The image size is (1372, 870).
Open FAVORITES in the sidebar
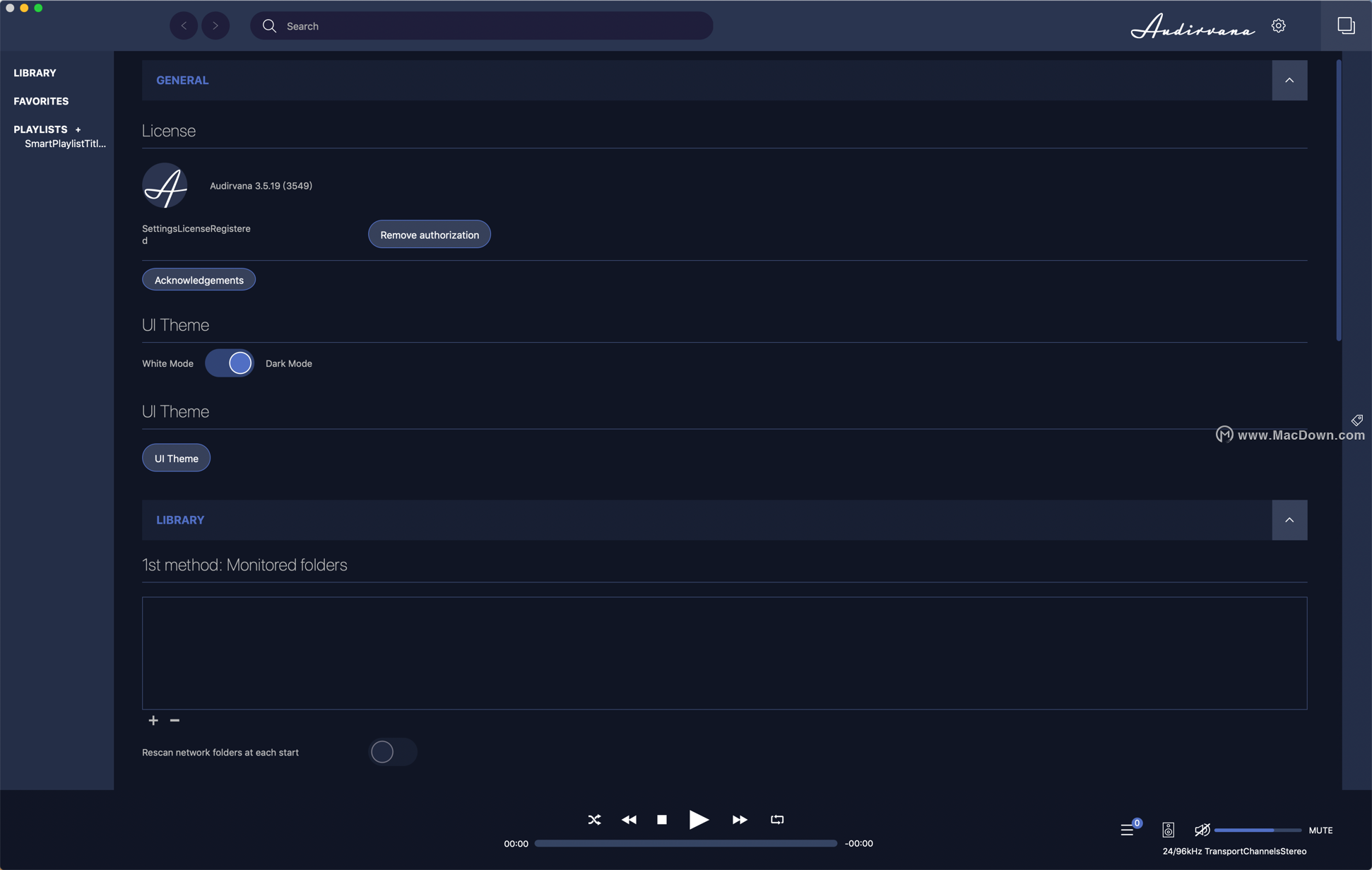[x=41, y=101]
